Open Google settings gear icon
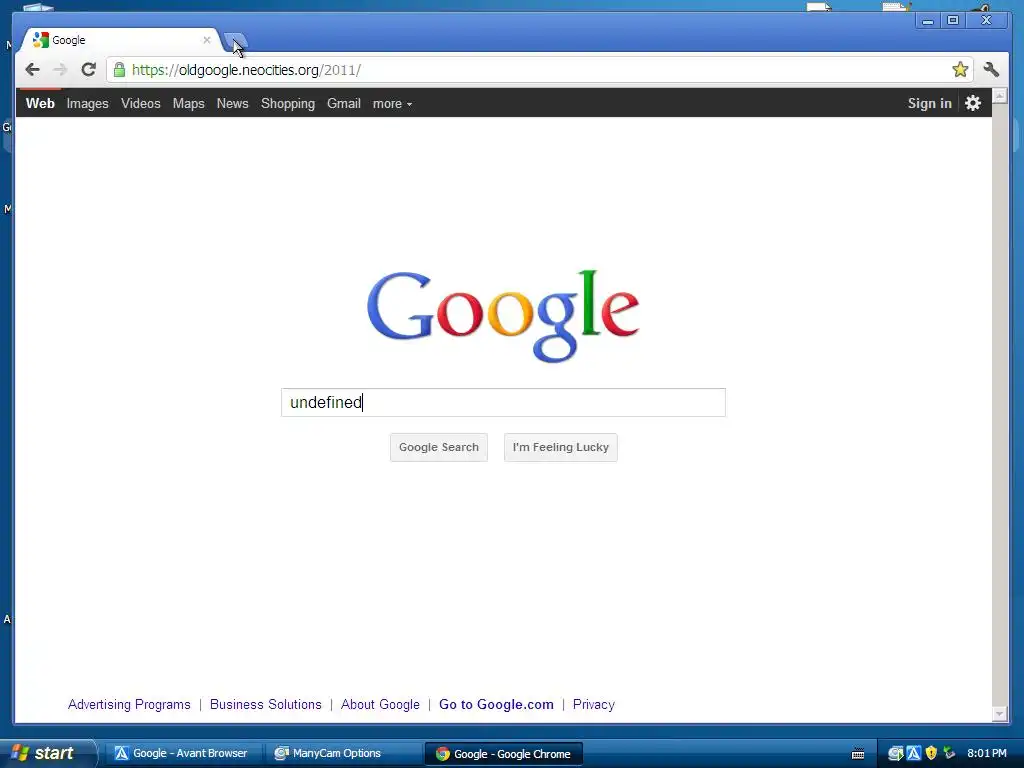 coord(973,103)
